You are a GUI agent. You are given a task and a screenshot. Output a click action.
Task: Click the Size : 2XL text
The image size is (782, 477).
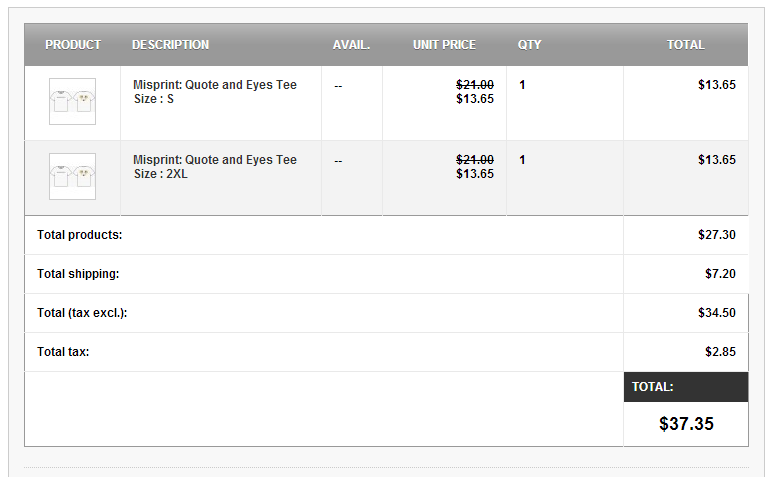click(160, 174)
